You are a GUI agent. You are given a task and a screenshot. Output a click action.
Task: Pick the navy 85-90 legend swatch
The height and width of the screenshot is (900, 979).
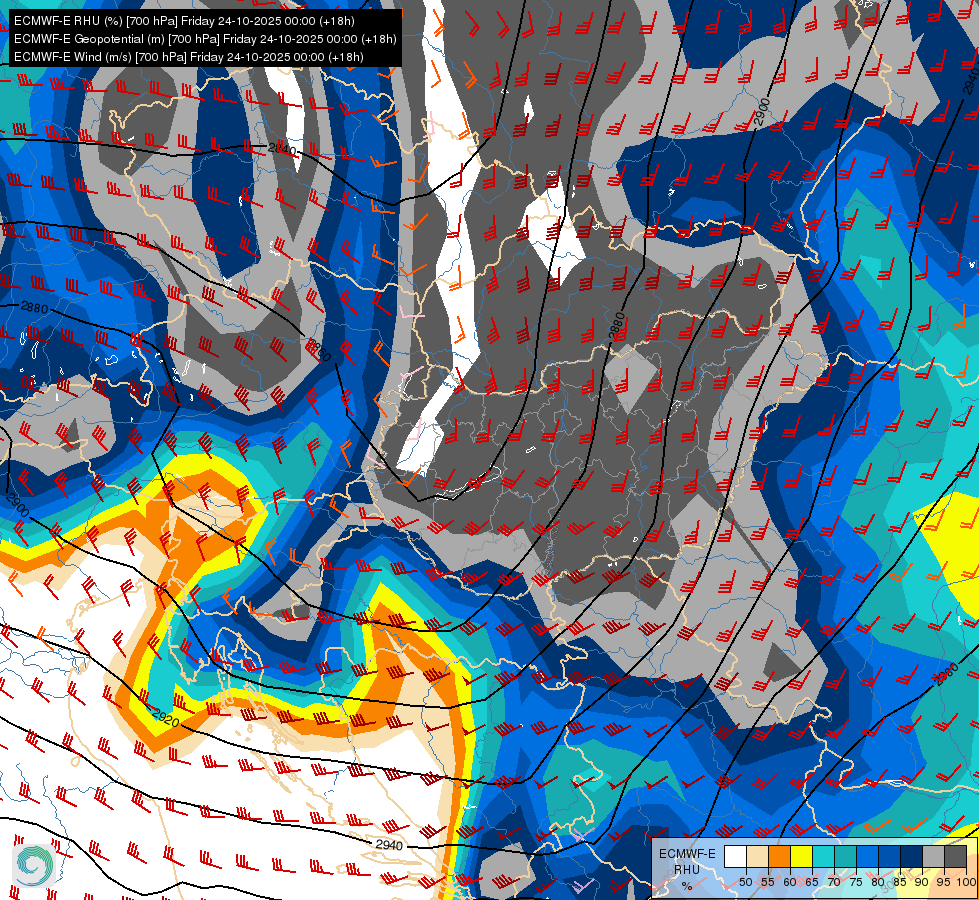tap(912, 856)
